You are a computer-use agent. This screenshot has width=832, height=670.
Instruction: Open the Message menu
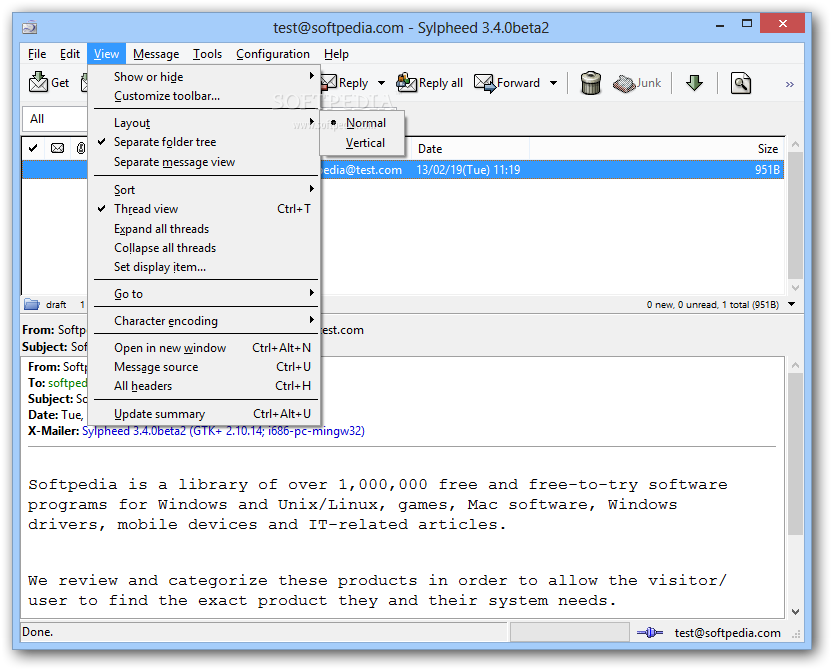coord(156,54)
